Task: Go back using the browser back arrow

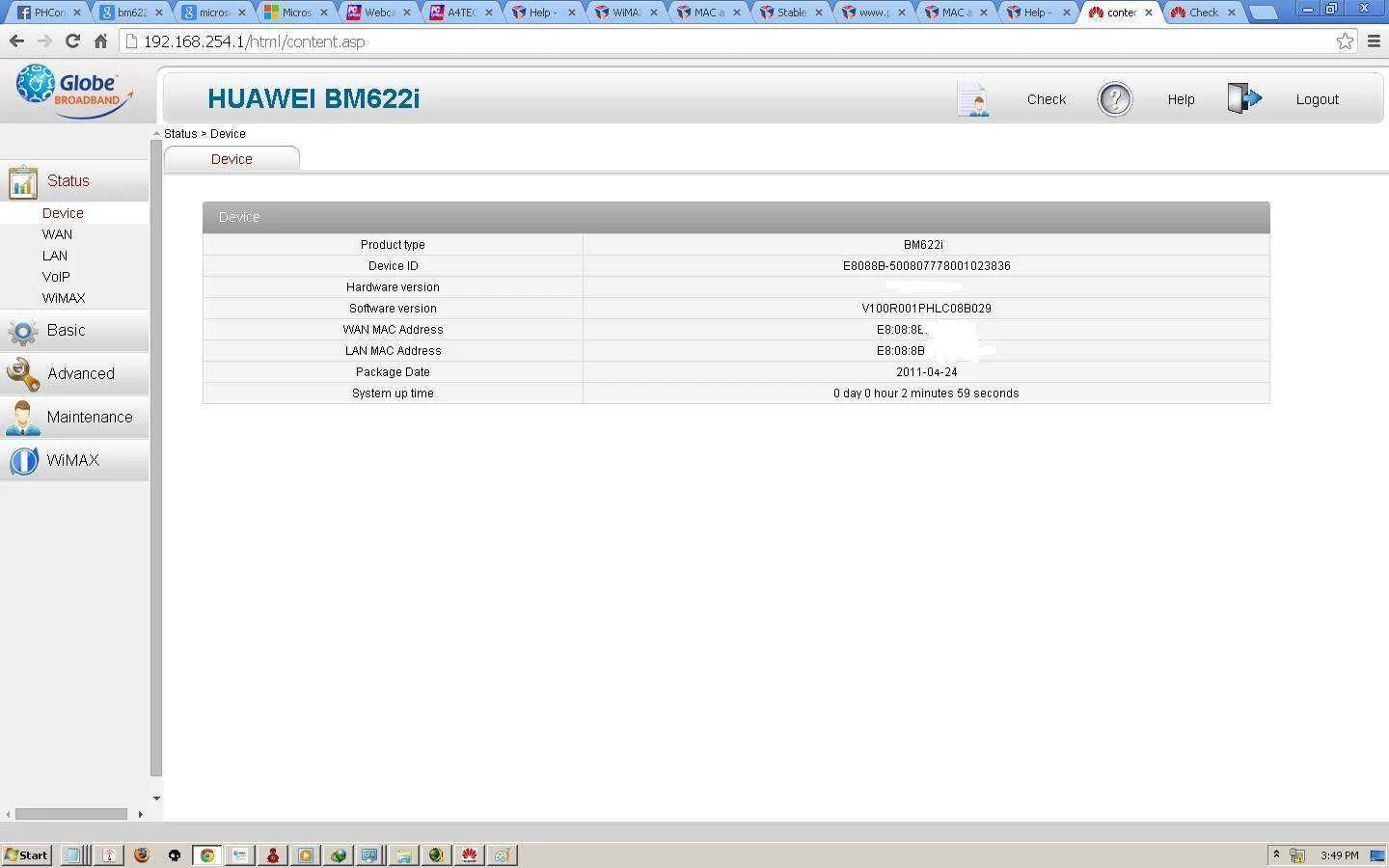Action: click(x=16, y=41)
